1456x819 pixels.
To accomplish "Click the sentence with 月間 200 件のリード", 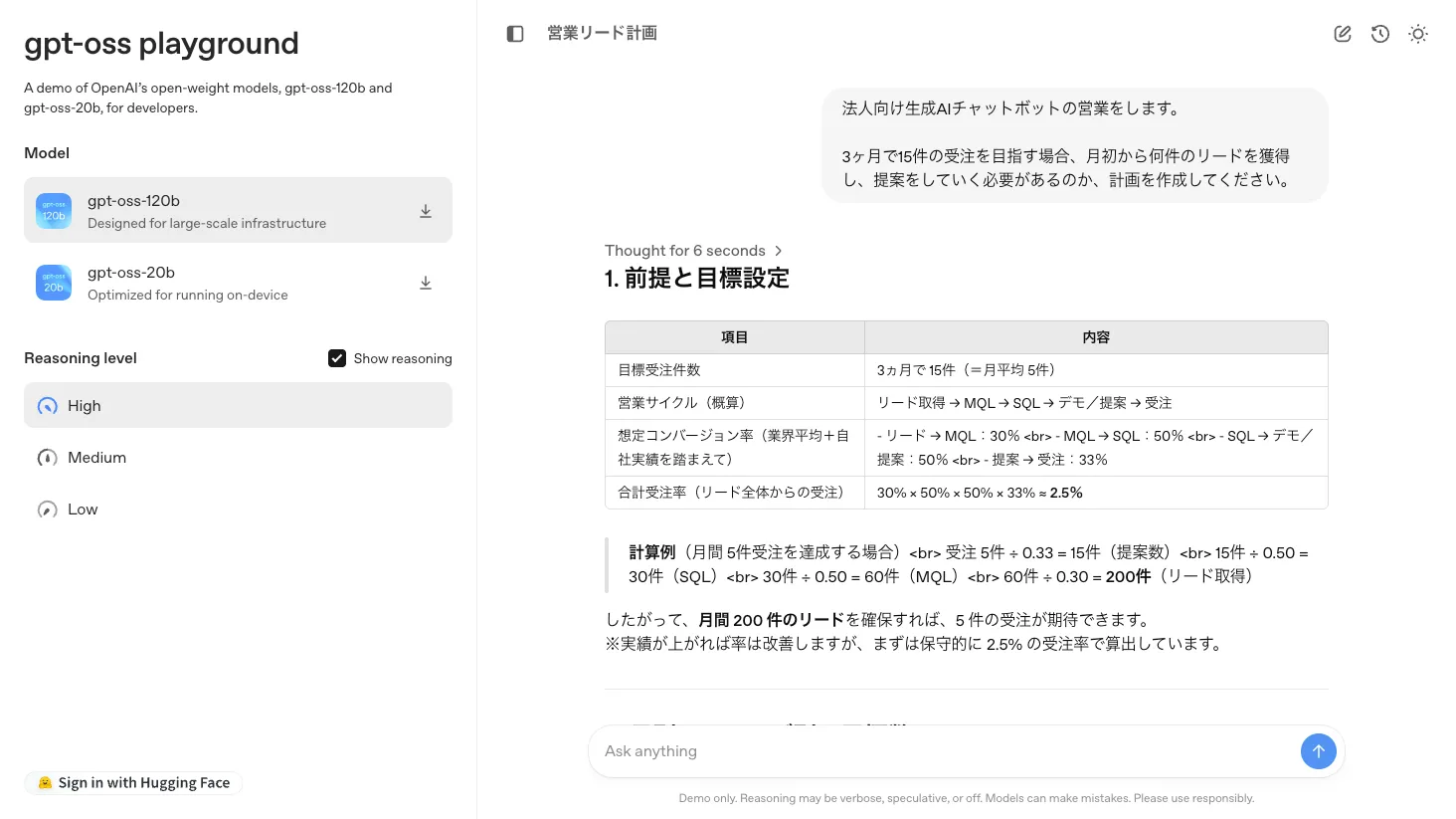I will click(x=878, y=620).
